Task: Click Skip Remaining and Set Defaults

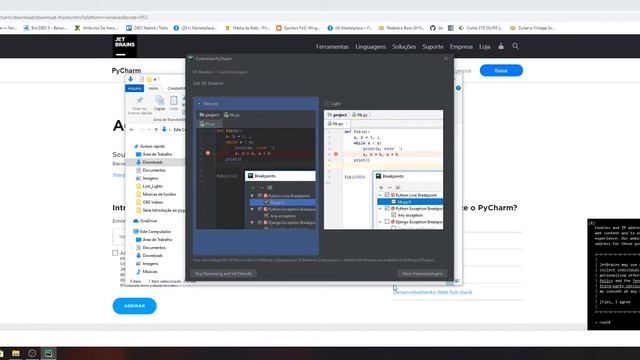Action: tap(224, 273)
